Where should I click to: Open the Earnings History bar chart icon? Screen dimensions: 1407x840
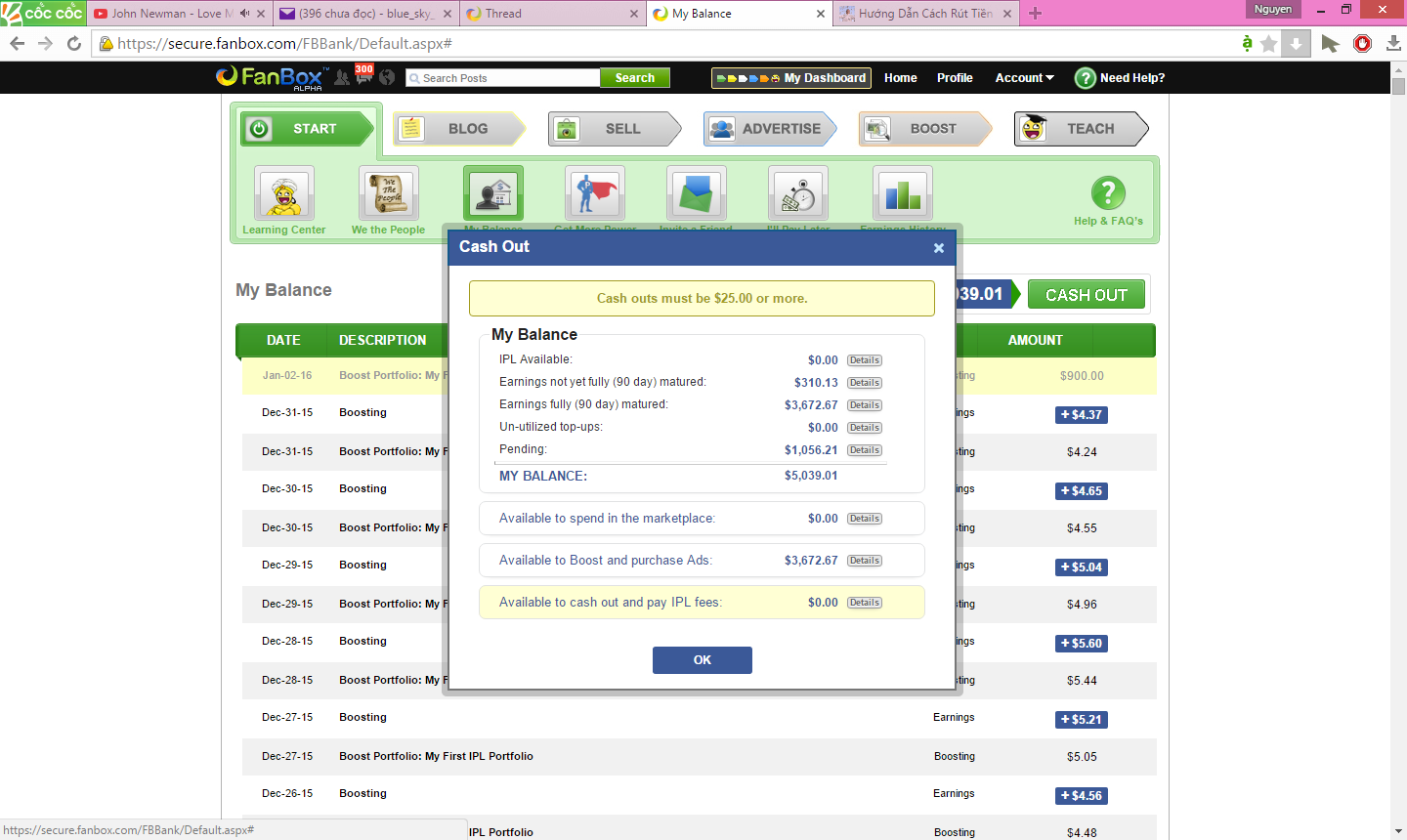point(903,193)
